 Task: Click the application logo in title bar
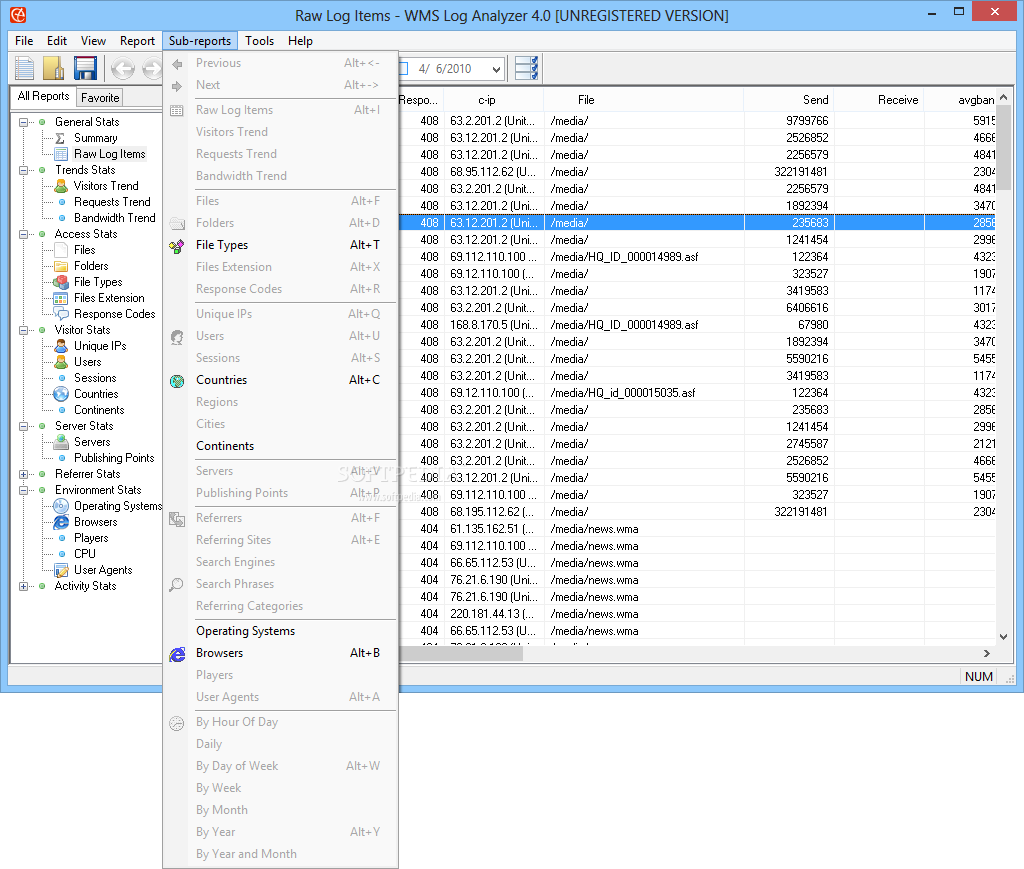click(x=18, y=14)
